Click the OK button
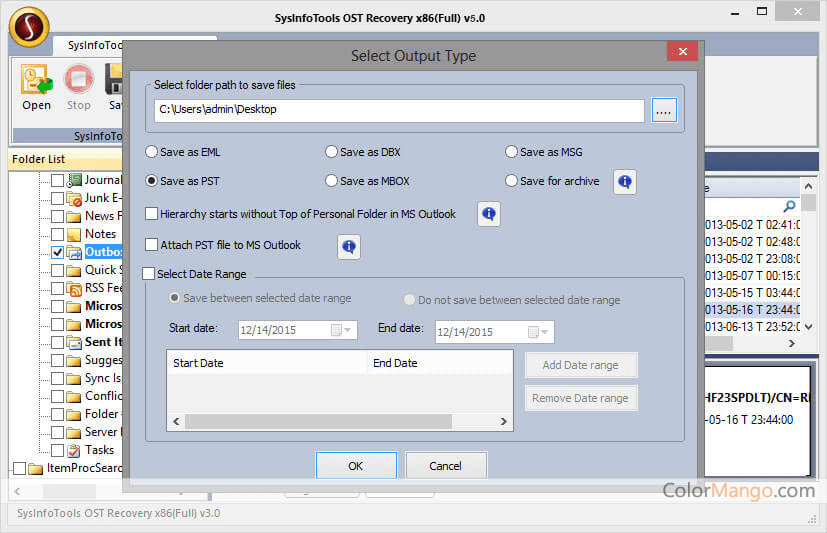This screenshot has width=827, height=533. pos(356,466)
